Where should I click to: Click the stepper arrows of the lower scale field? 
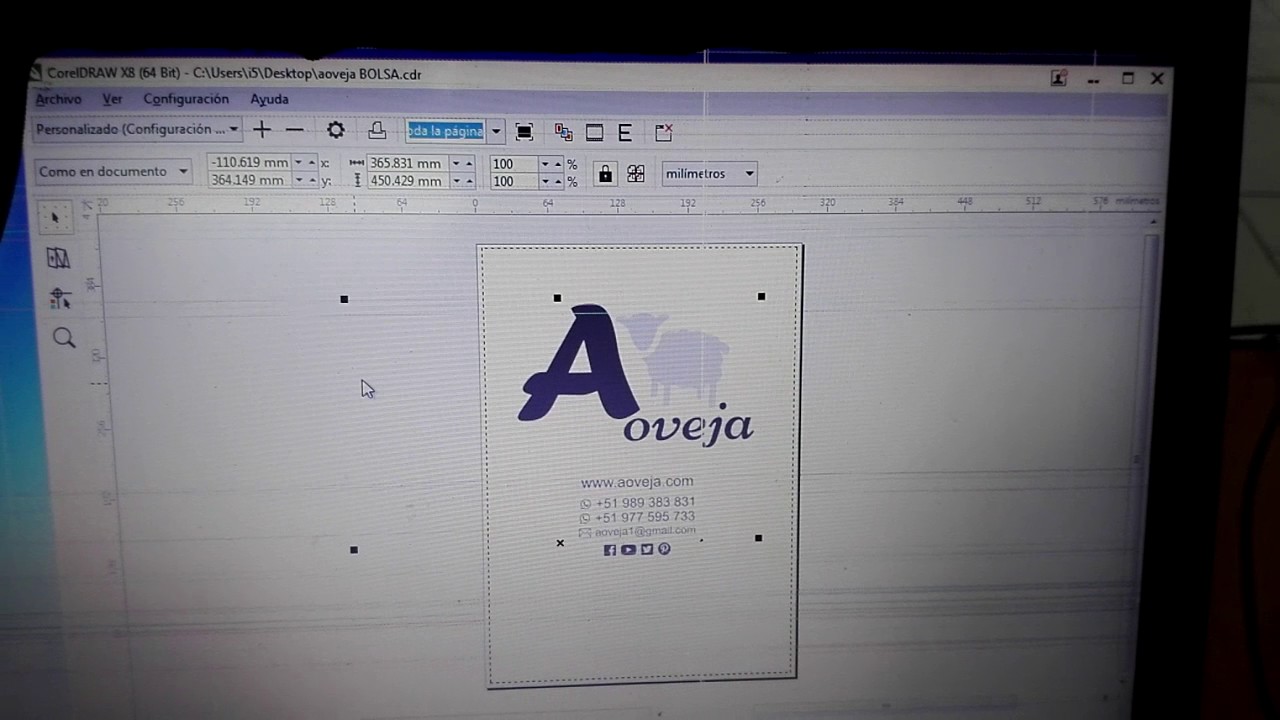552,182
